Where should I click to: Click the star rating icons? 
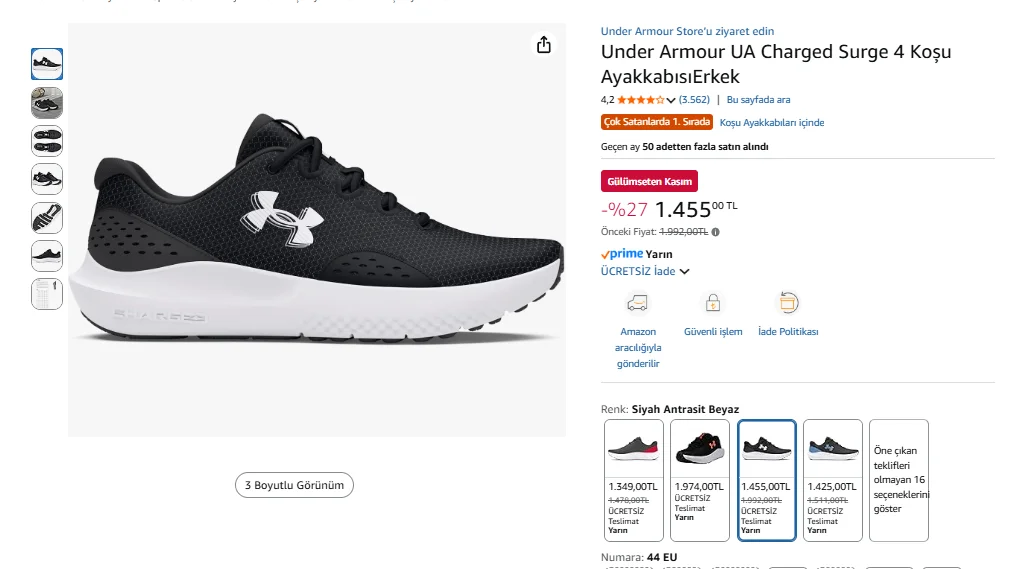pyautogui.click(x=640, y=100)
